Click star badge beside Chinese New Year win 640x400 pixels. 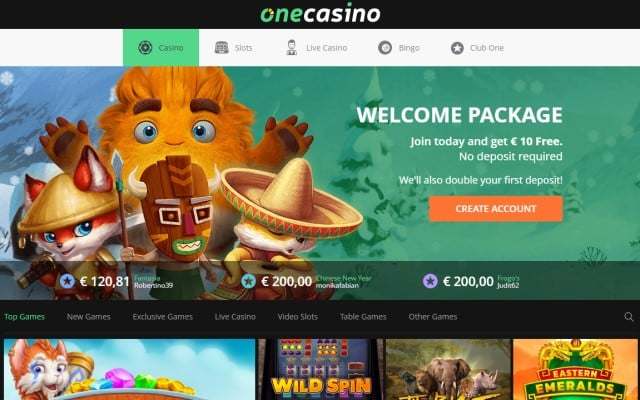248,281
